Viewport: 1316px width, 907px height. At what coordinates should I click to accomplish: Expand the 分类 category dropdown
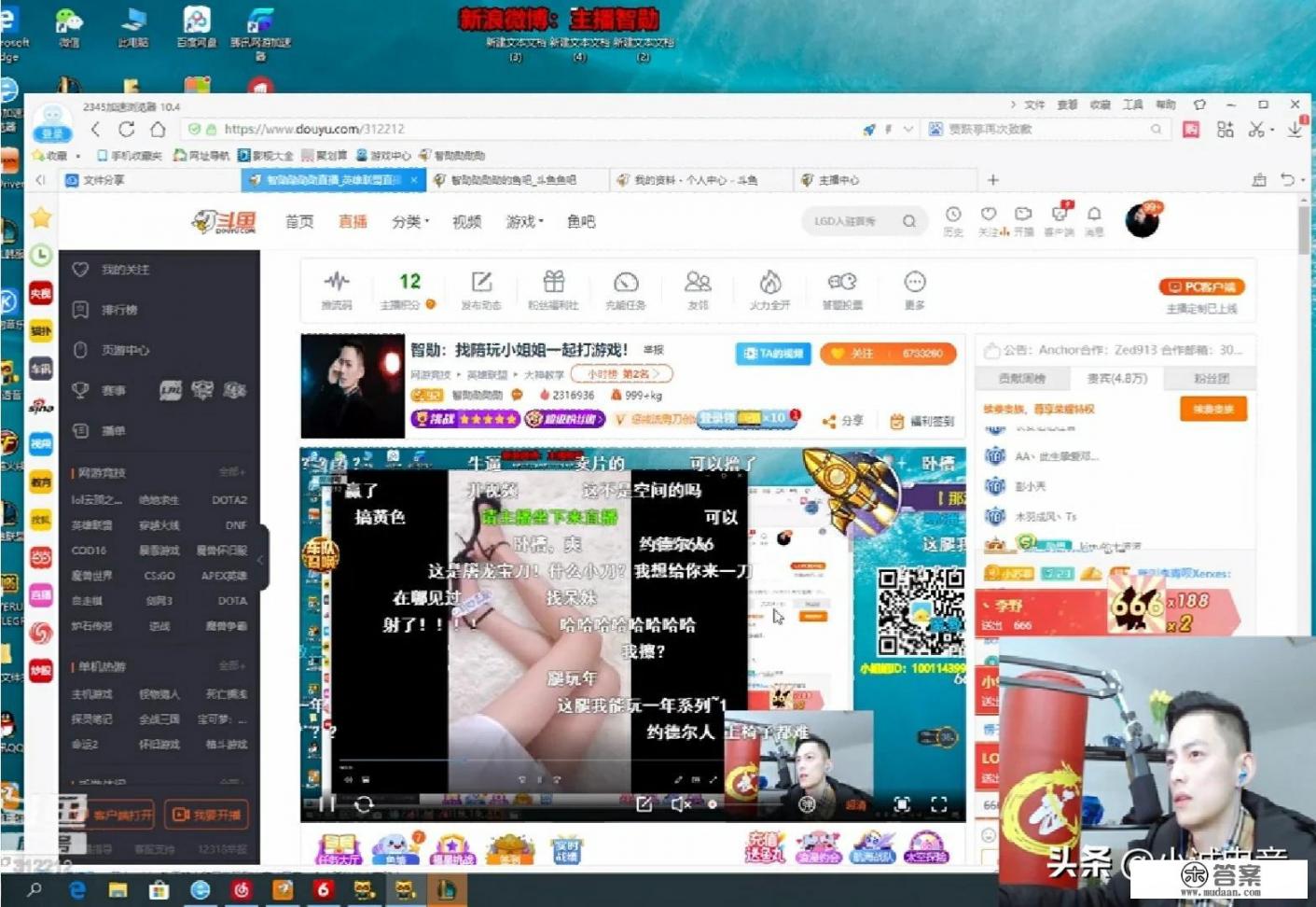[427, 222]
